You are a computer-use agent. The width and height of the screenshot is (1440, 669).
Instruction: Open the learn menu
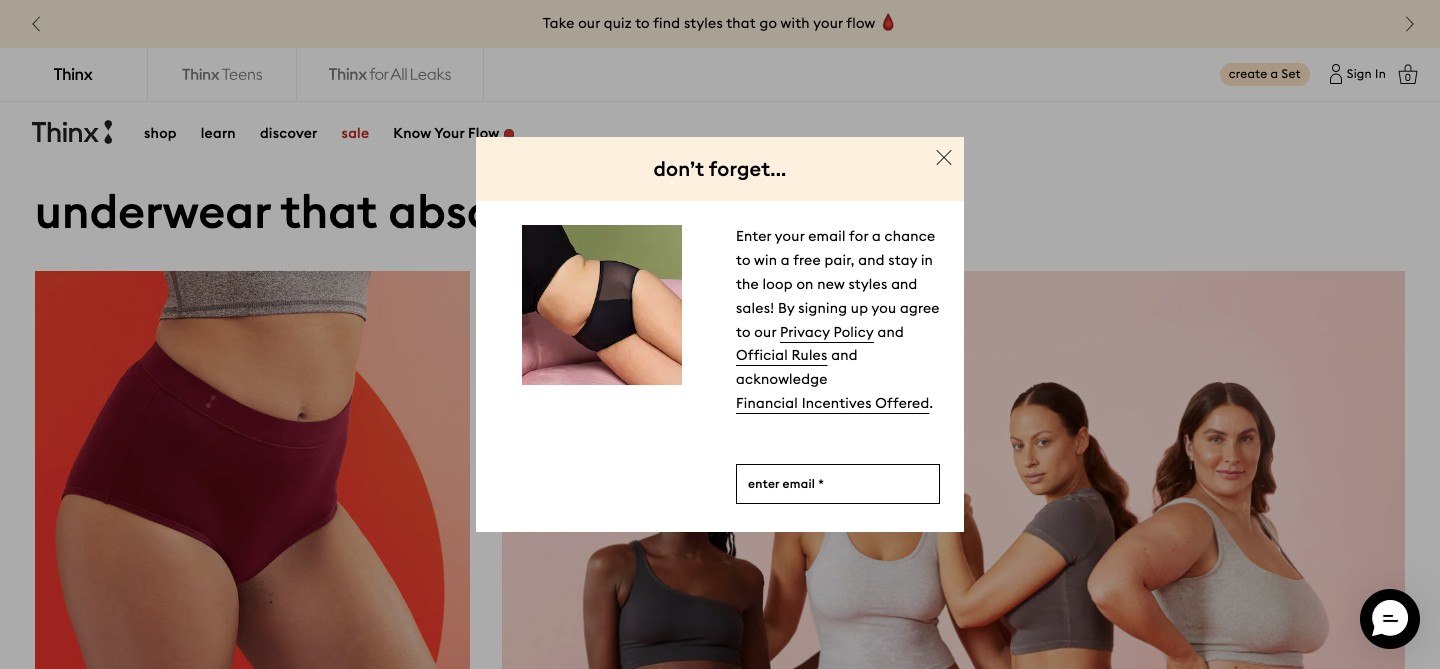coord(218,133)
